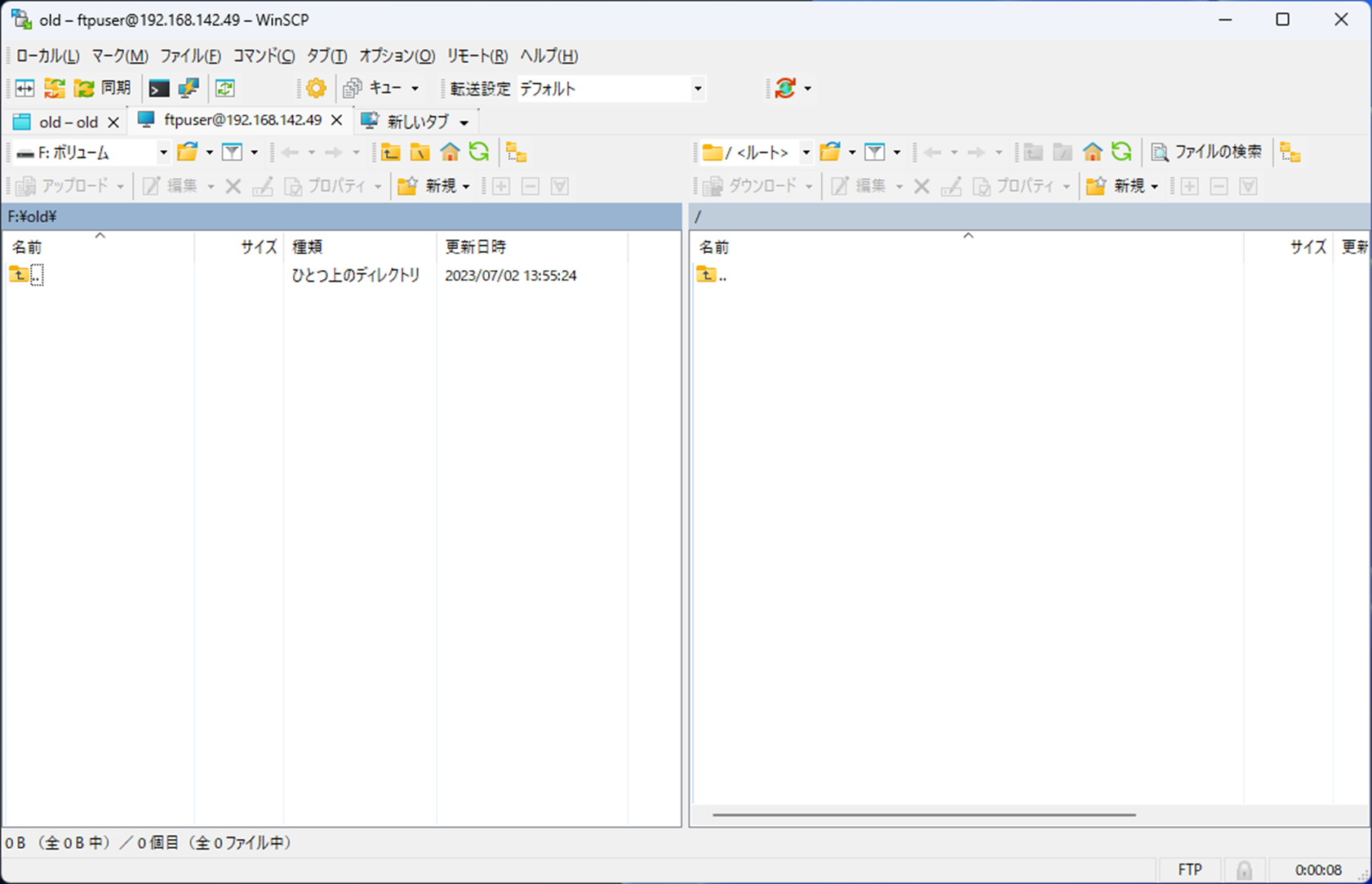The image size is (1372, 884).
Task: Sort local list by サイズ column
Action: coord(239,247)
